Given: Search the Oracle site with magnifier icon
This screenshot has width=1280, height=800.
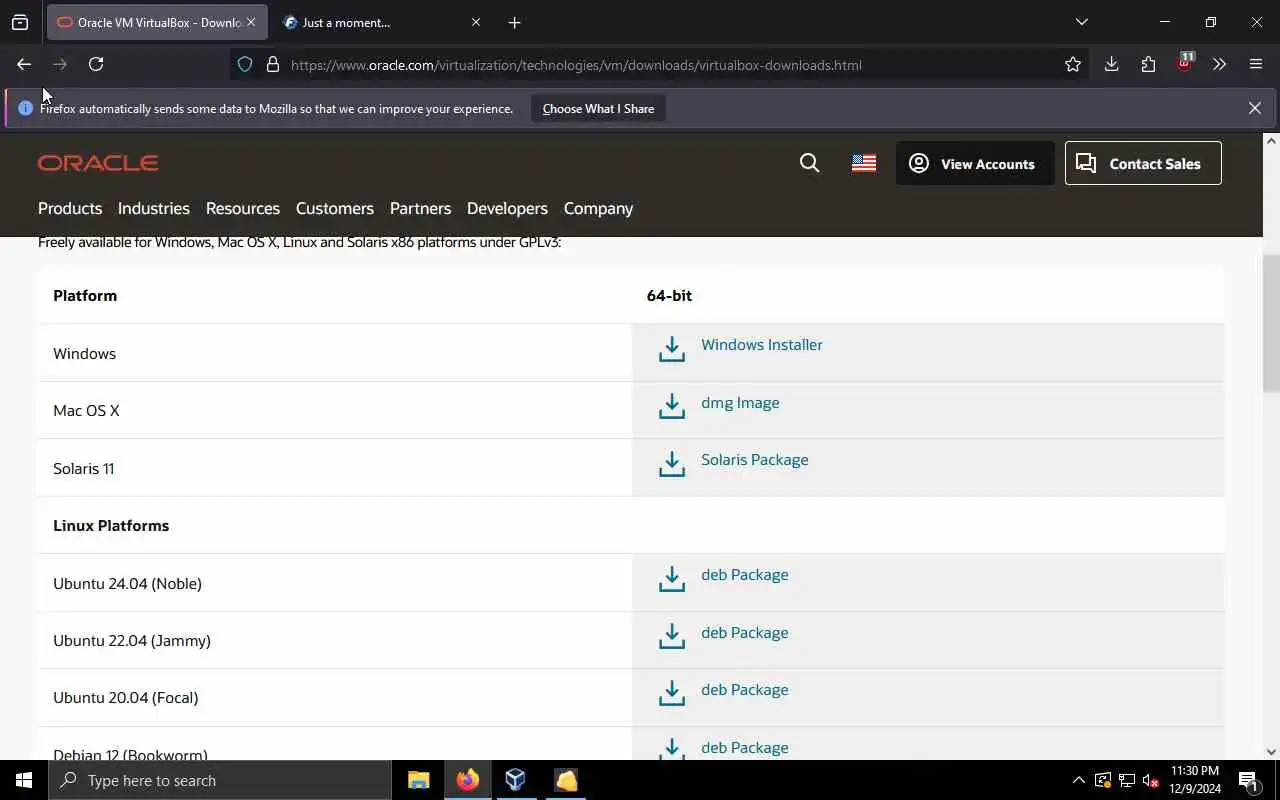Looking at the screenshot, I should (x=810, y=163).
